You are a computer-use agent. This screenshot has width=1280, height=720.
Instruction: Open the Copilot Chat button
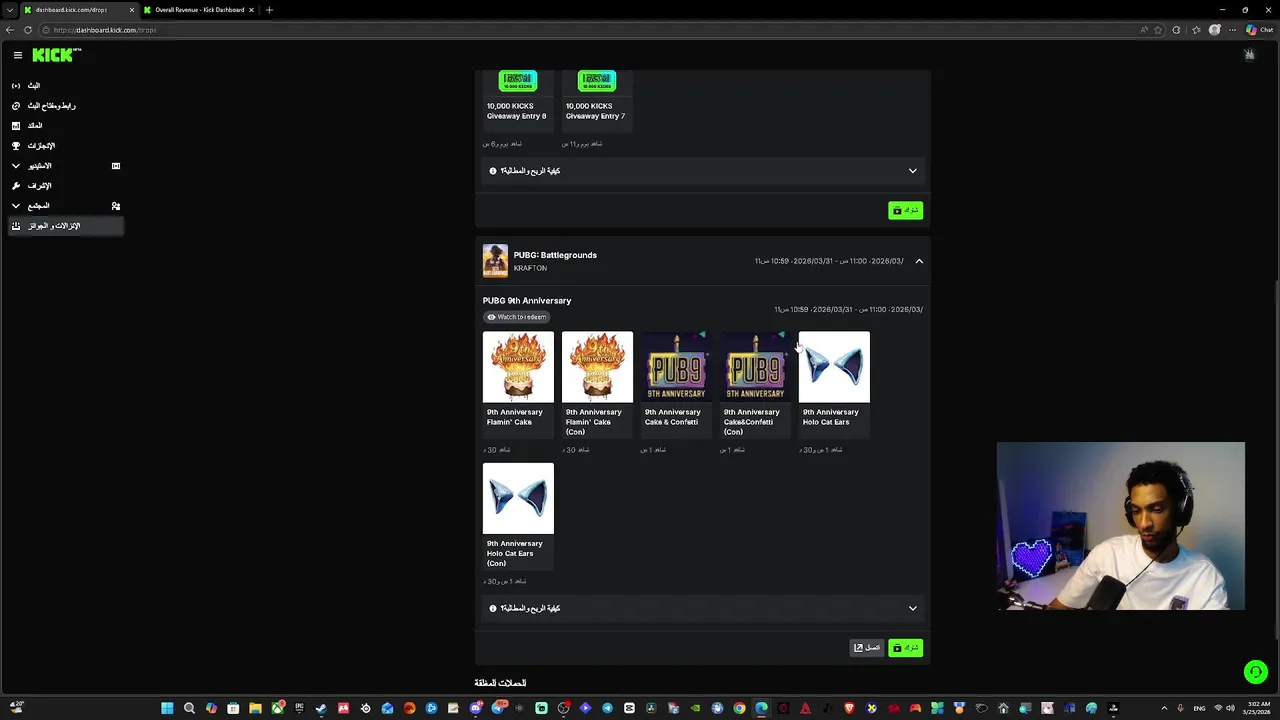tap(1259, 30)
